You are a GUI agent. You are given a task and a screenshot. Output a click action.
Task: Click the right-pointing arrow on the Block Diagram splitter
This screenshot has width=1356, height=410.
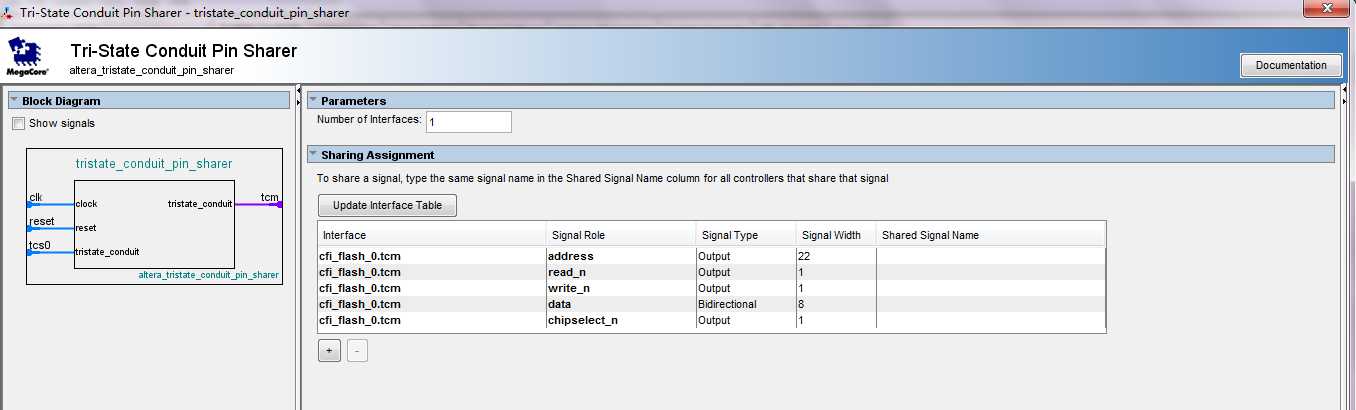tap(299, 104)
